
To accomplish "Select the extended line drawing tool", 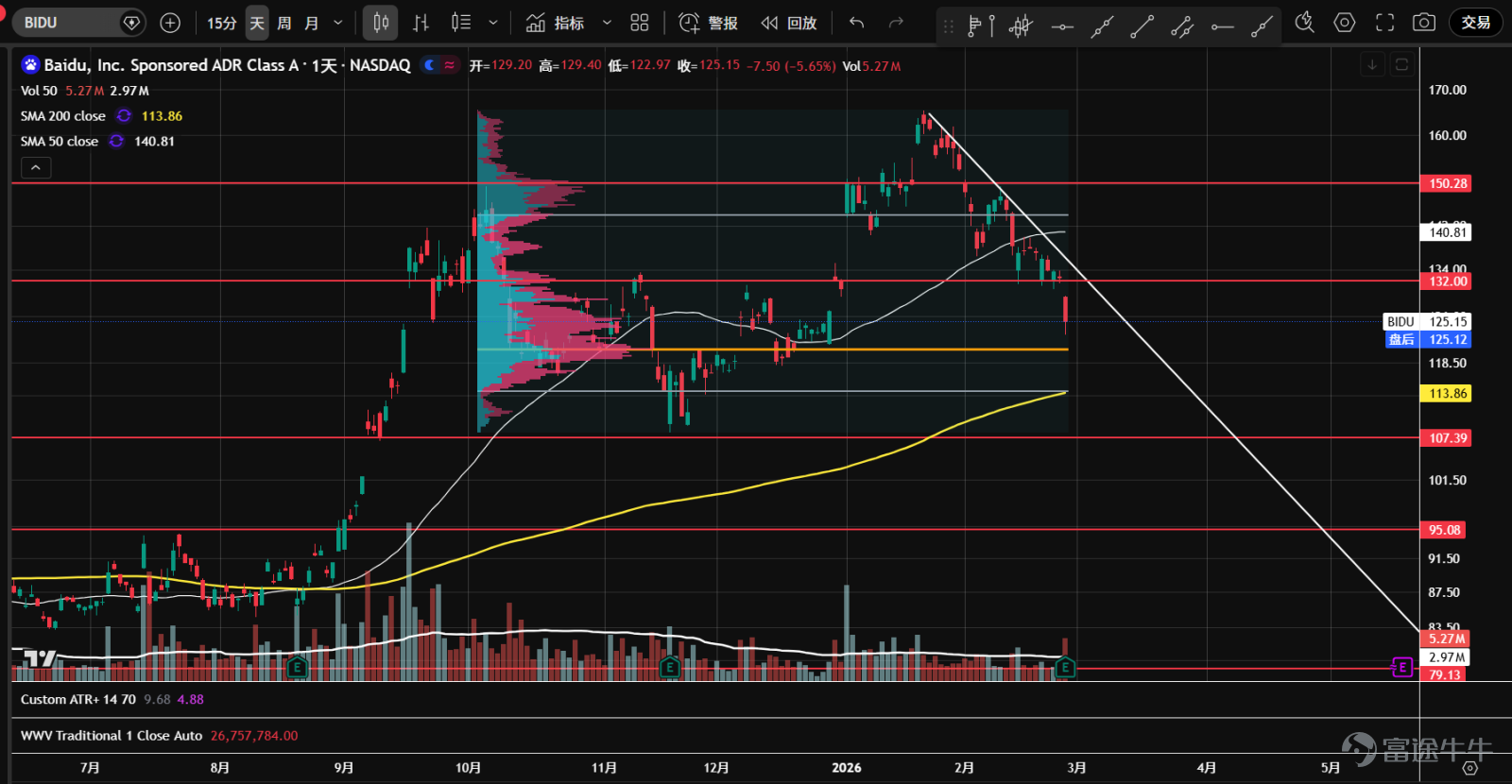I will [x=1102, y=26].
